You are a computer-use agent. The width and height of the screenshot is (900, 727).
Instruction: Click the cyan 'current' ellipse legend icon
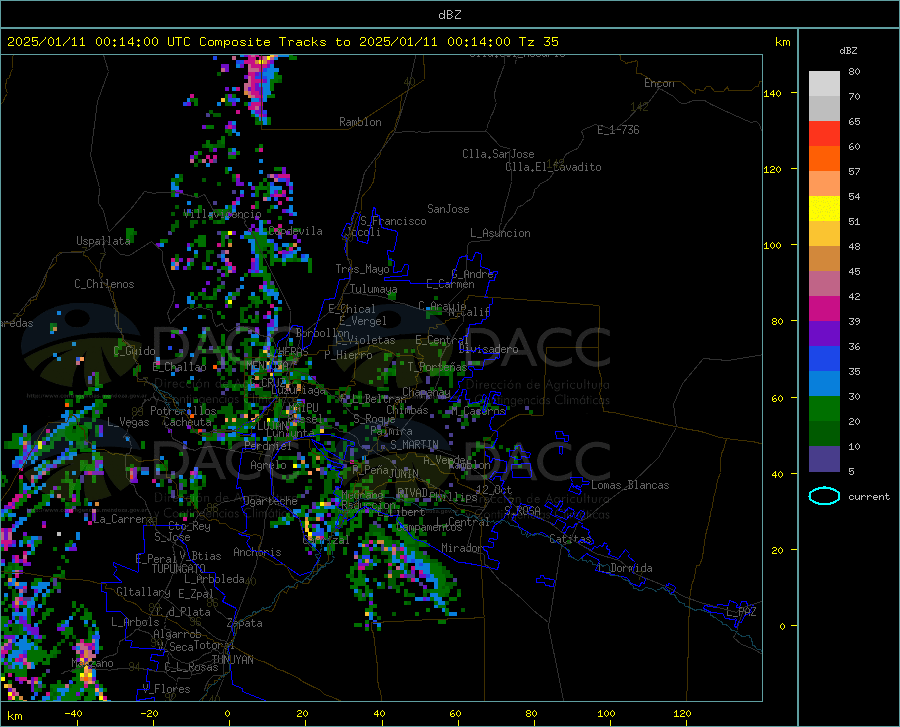click(824, 496)
